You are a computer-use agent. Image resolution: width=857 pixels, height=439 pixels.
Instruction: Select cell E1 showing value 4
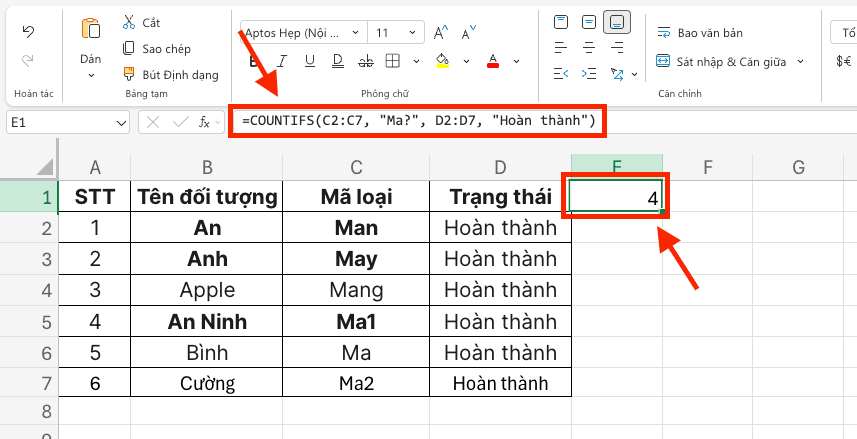click(x=617, y=197)
